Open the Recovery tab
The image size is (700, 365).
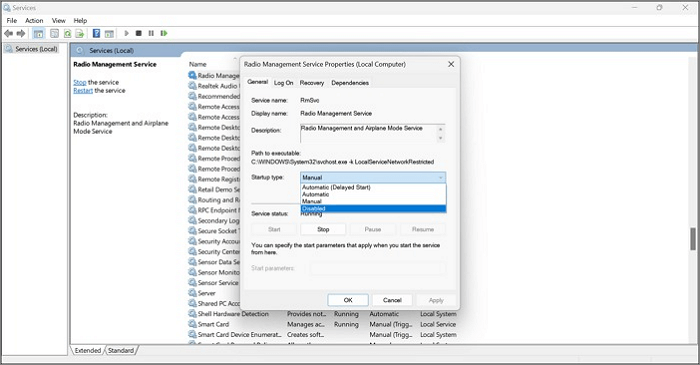pos(312,83)
